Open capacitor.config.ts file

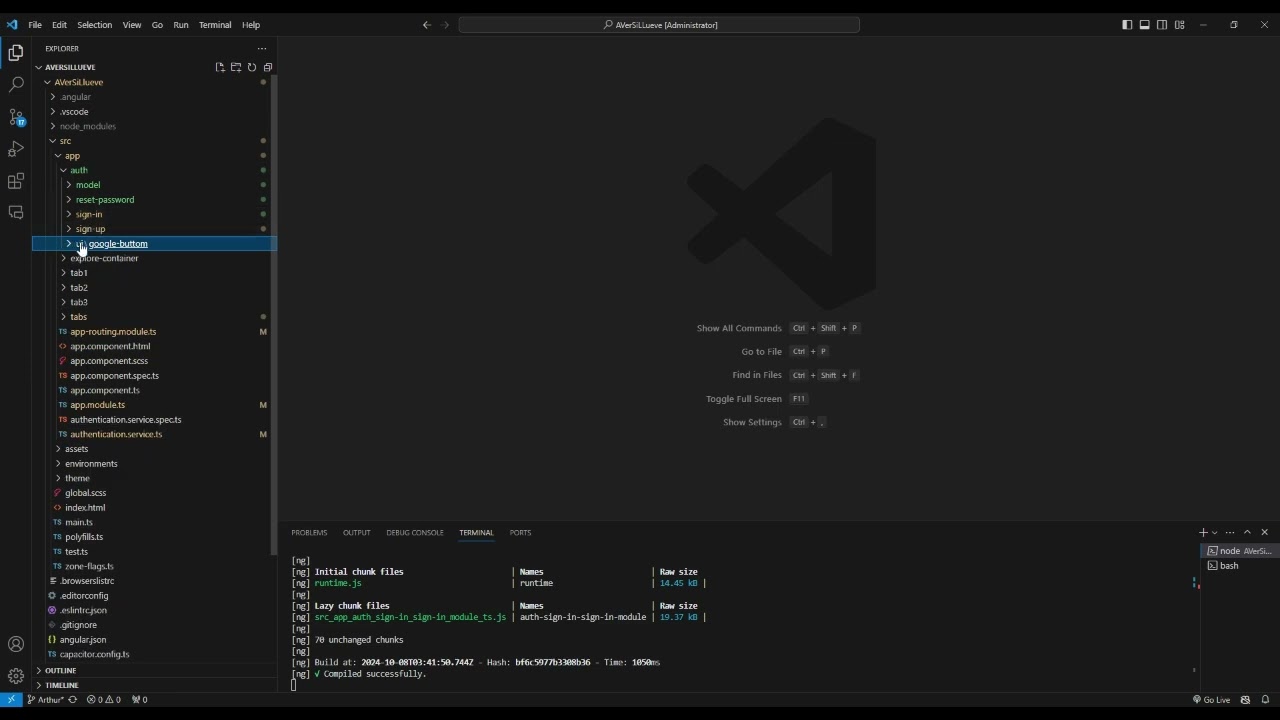[95, 654]
